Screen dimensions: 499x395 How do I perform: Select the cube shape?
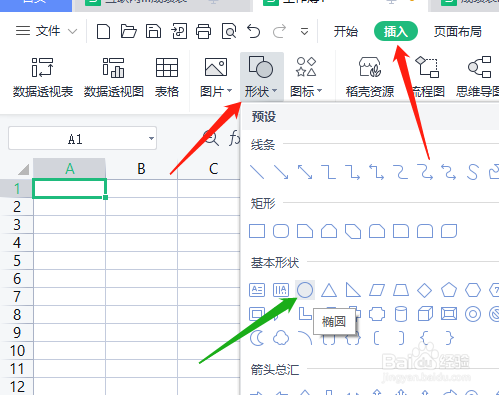[425, 314]
